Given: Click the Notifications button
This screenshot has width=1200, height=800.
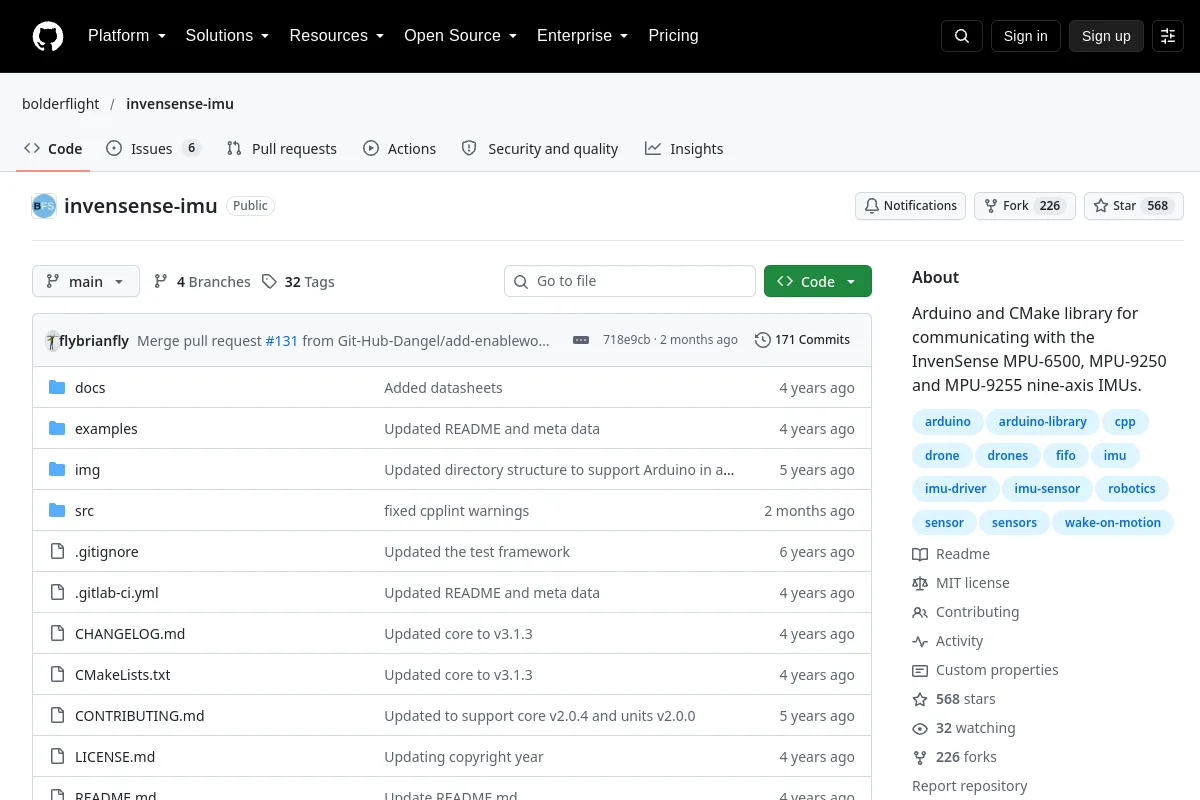Looking at the screenshot, I should 910,206.
